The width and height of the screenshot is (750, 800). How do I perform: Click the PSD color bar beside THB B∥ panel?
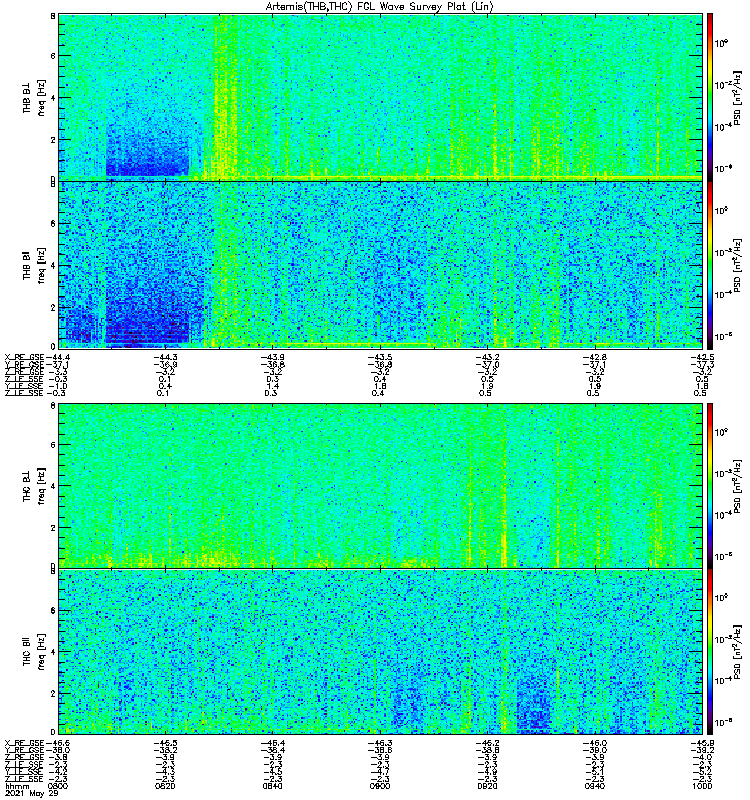710,265
